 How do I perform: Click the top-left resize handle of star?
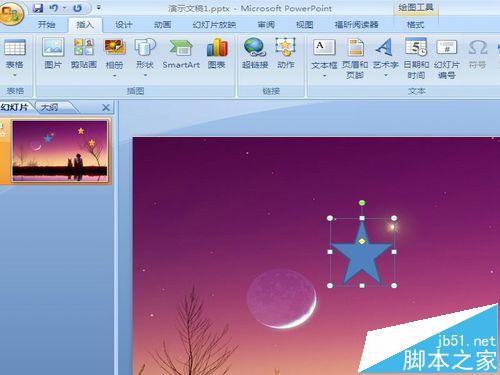[330, 218]
